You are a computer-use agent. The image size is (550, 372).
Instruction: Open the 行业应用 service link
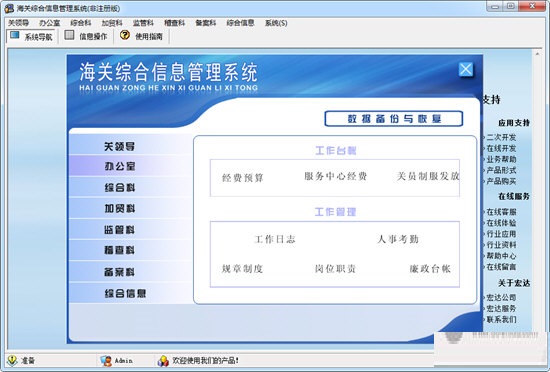click(501, 234)
